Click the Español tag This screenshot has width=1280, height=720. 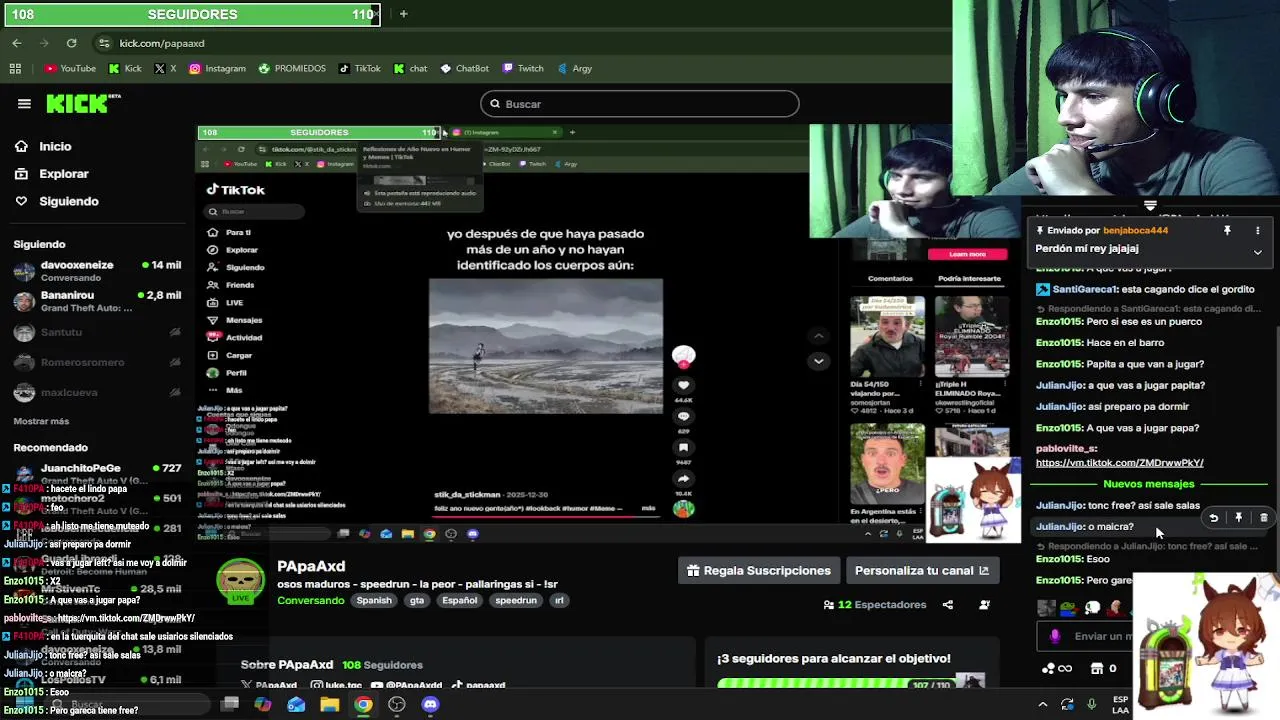tap(460, 600)
